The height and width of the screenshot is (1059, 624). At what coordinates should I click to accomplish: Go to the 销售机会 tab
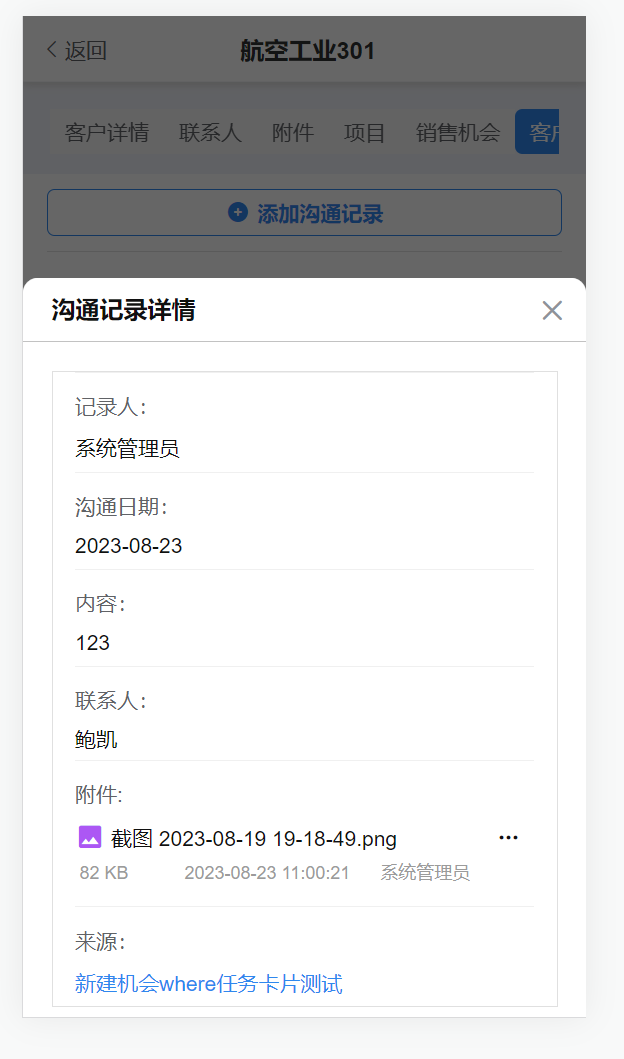pyautogui.click(x=457, y=133)
